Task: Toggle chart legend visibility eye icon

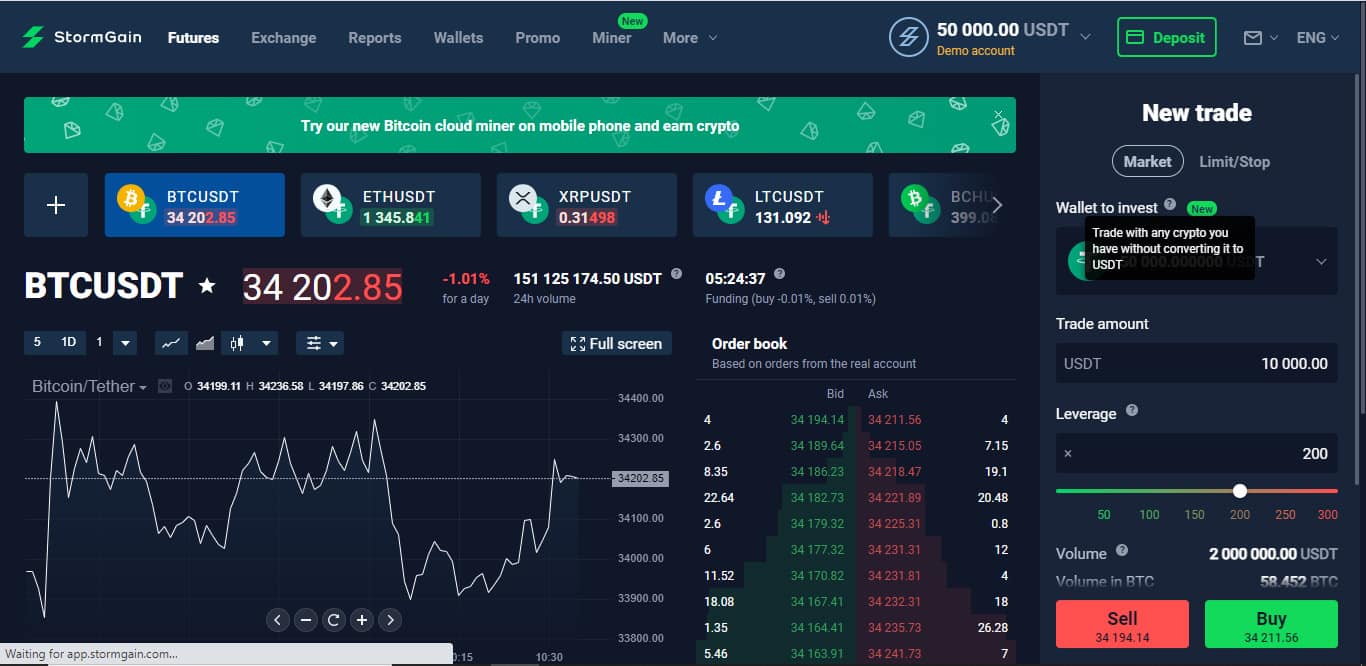Action: 165,386
